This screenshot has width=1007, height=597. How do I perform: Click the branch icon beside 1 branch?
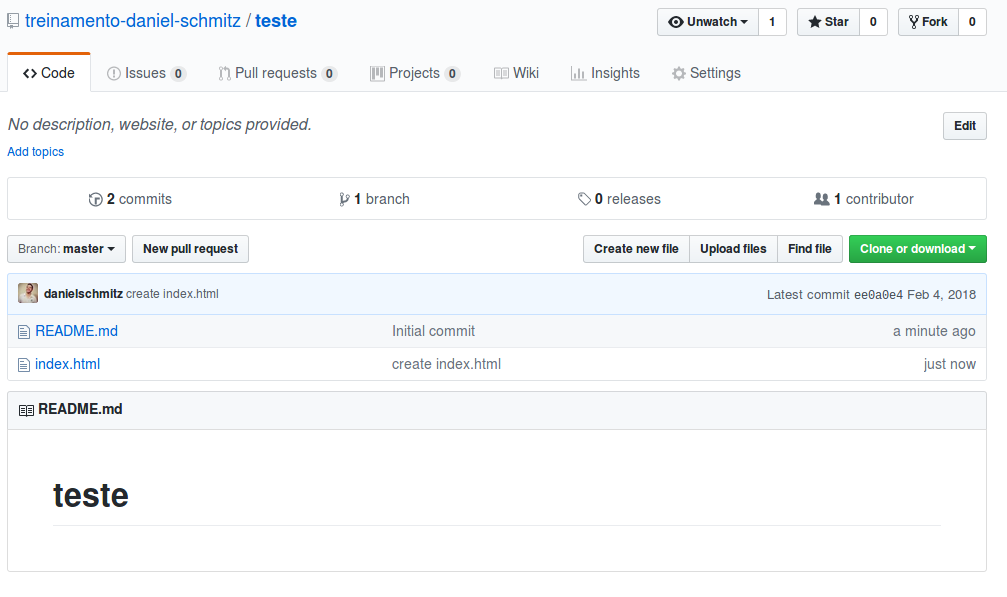pos(344,200)
